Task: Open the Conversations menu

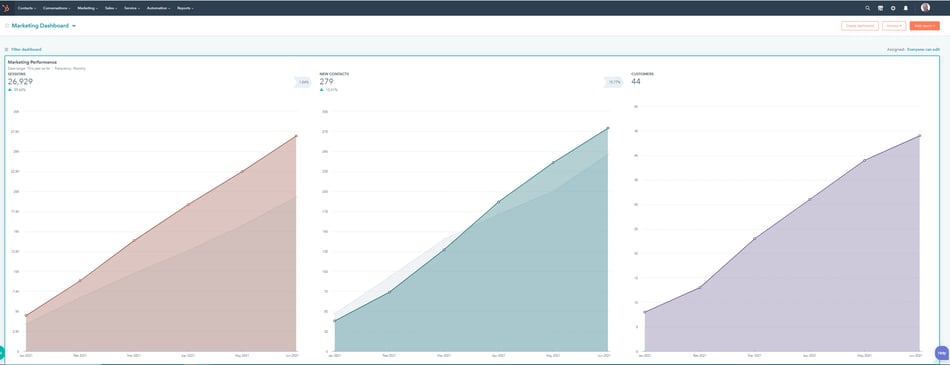Action: point(57,8)
